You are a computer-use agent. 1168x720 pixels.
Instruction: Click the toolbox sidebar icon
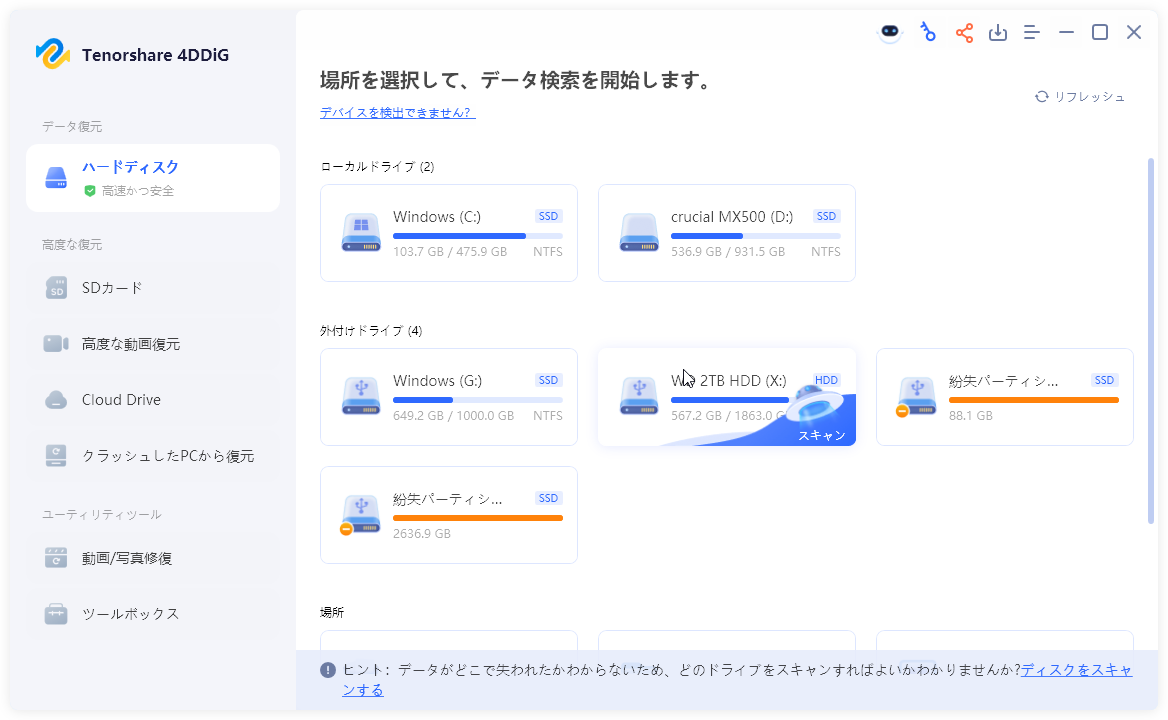pos(57,614)
